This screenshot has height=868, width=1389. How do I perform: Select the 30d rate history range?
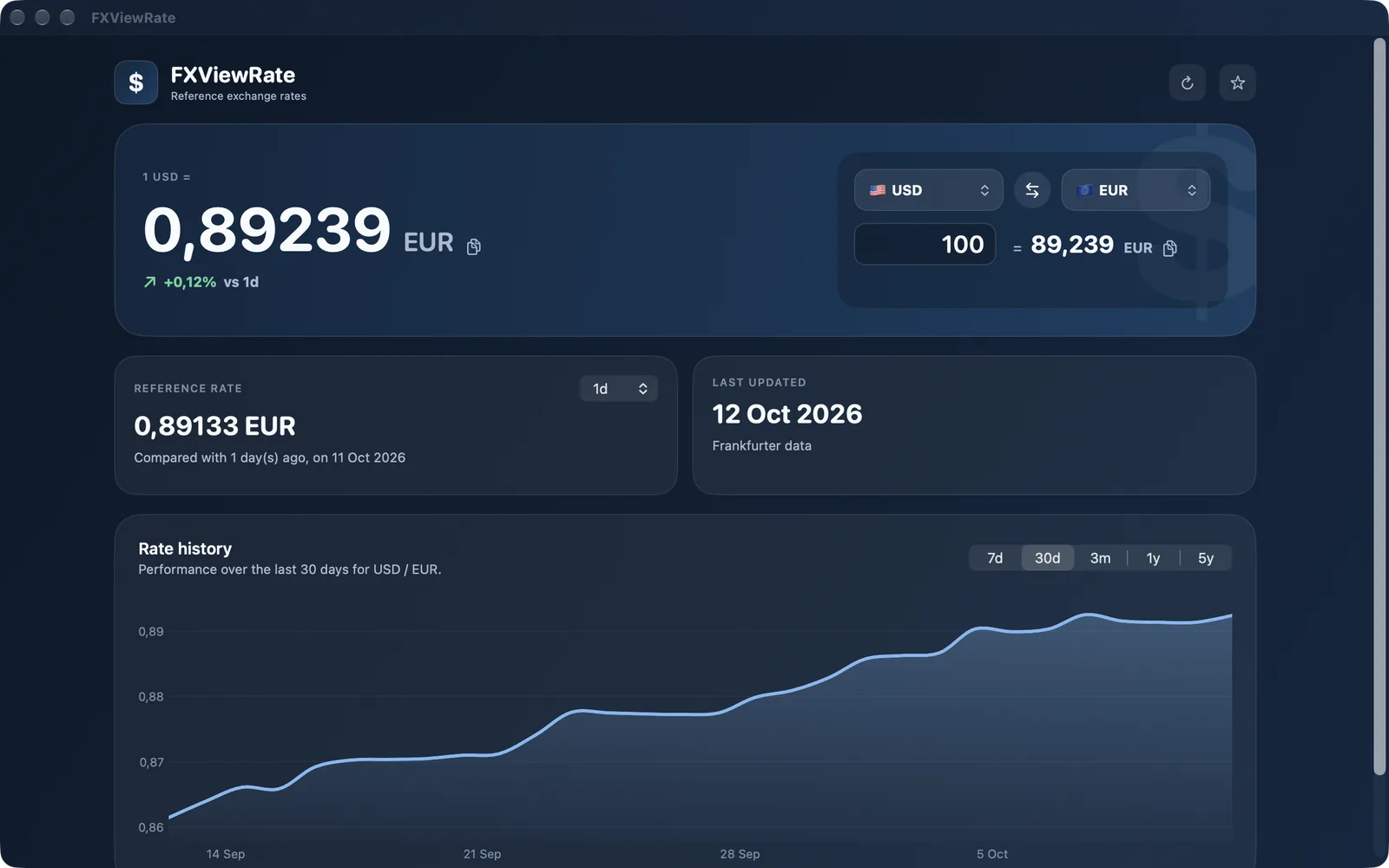[x=1048, y=558]
